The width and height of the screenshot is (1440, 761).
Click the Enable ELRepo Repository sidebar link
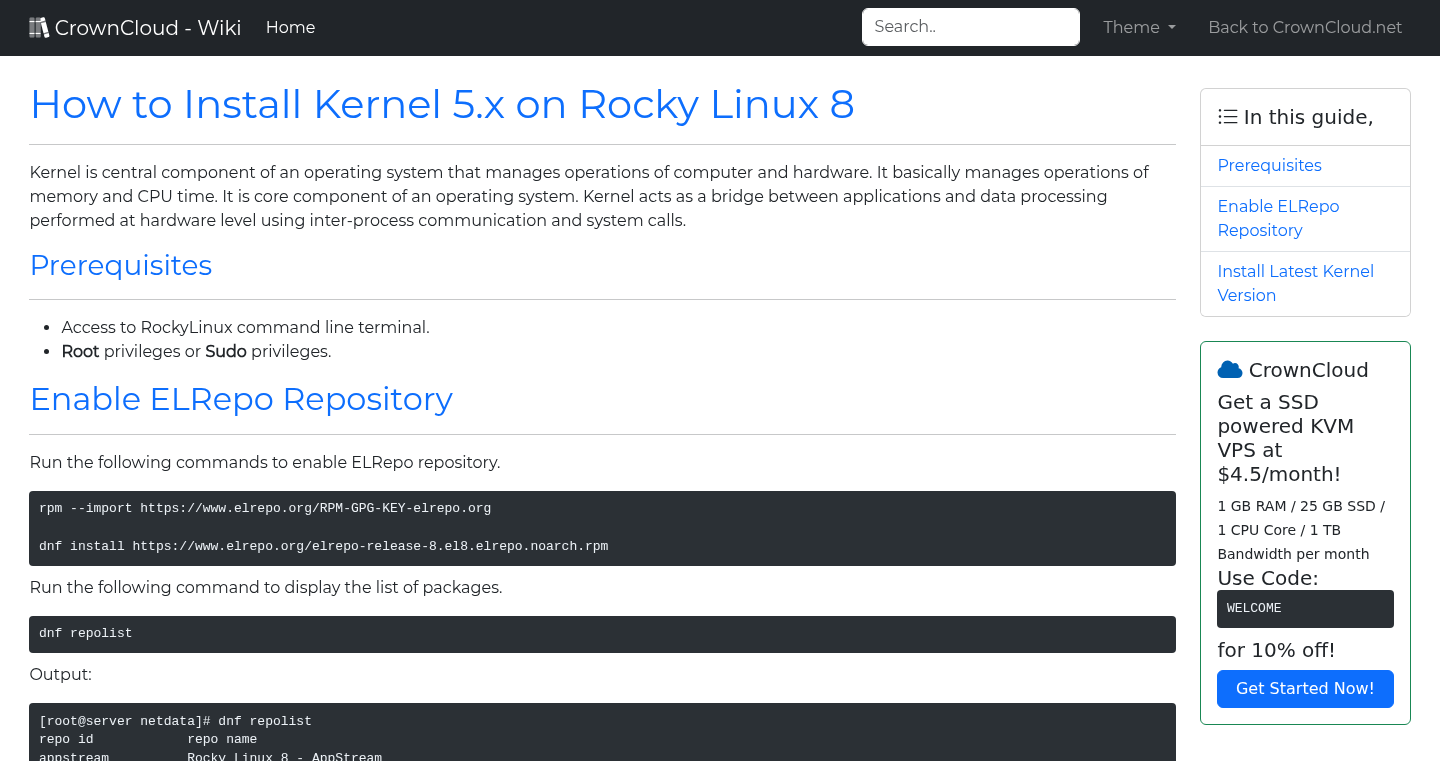pos(1278,218)
